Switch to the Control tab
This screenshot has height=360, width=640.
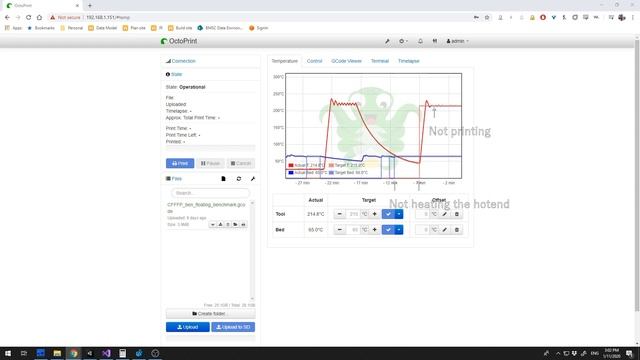[314, 61]
